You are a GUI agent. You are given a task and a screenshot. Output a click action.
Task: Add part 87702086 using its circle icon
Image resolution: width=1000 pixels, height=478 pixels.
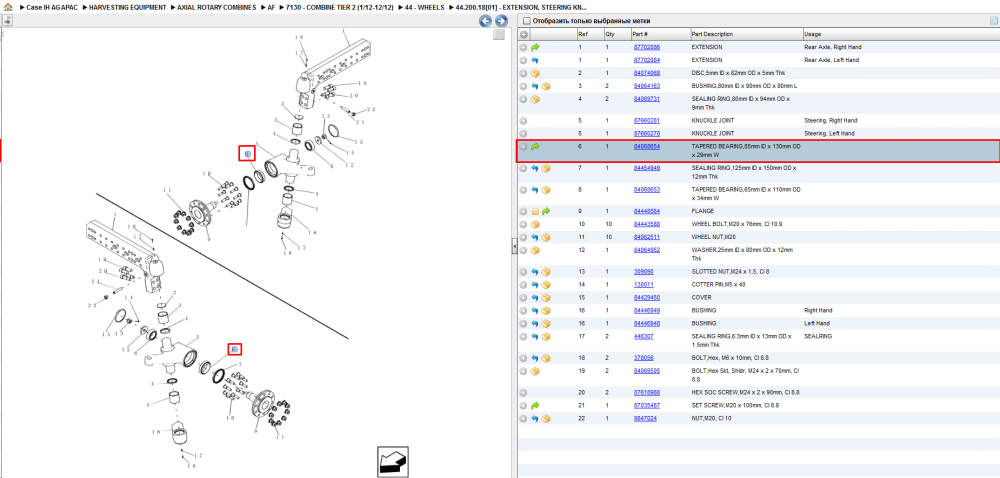pos(524,47)
